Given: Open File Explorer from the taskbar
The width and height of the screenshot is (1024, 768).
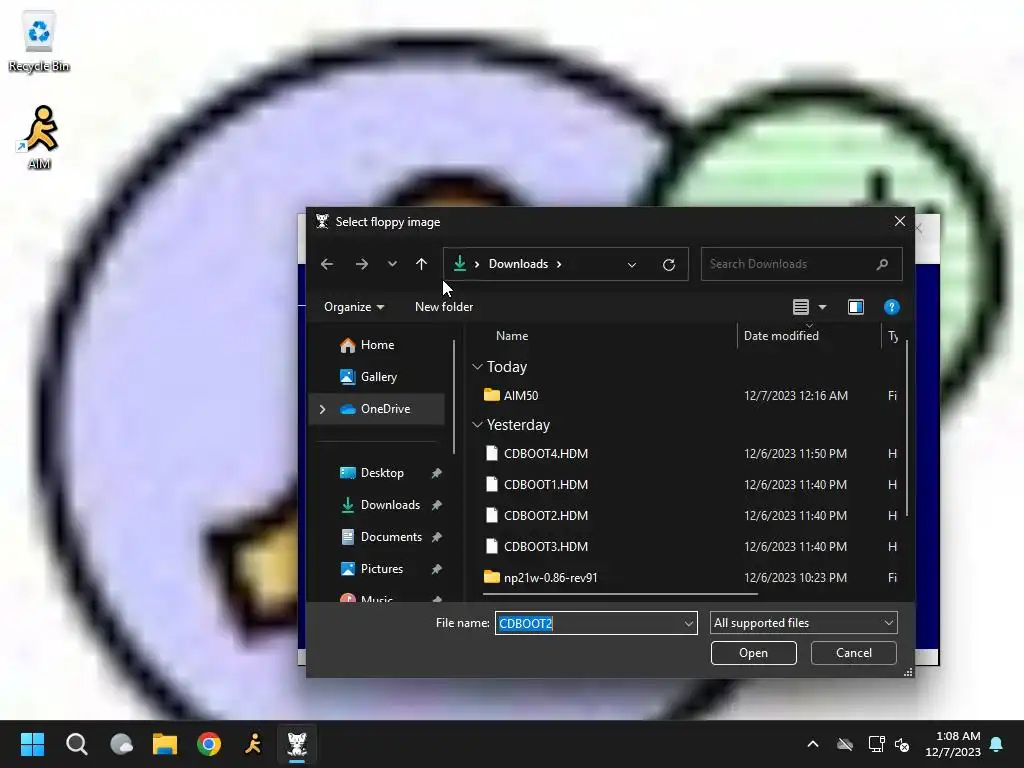Looking at the screenshot, I should [x=165, y=744].
